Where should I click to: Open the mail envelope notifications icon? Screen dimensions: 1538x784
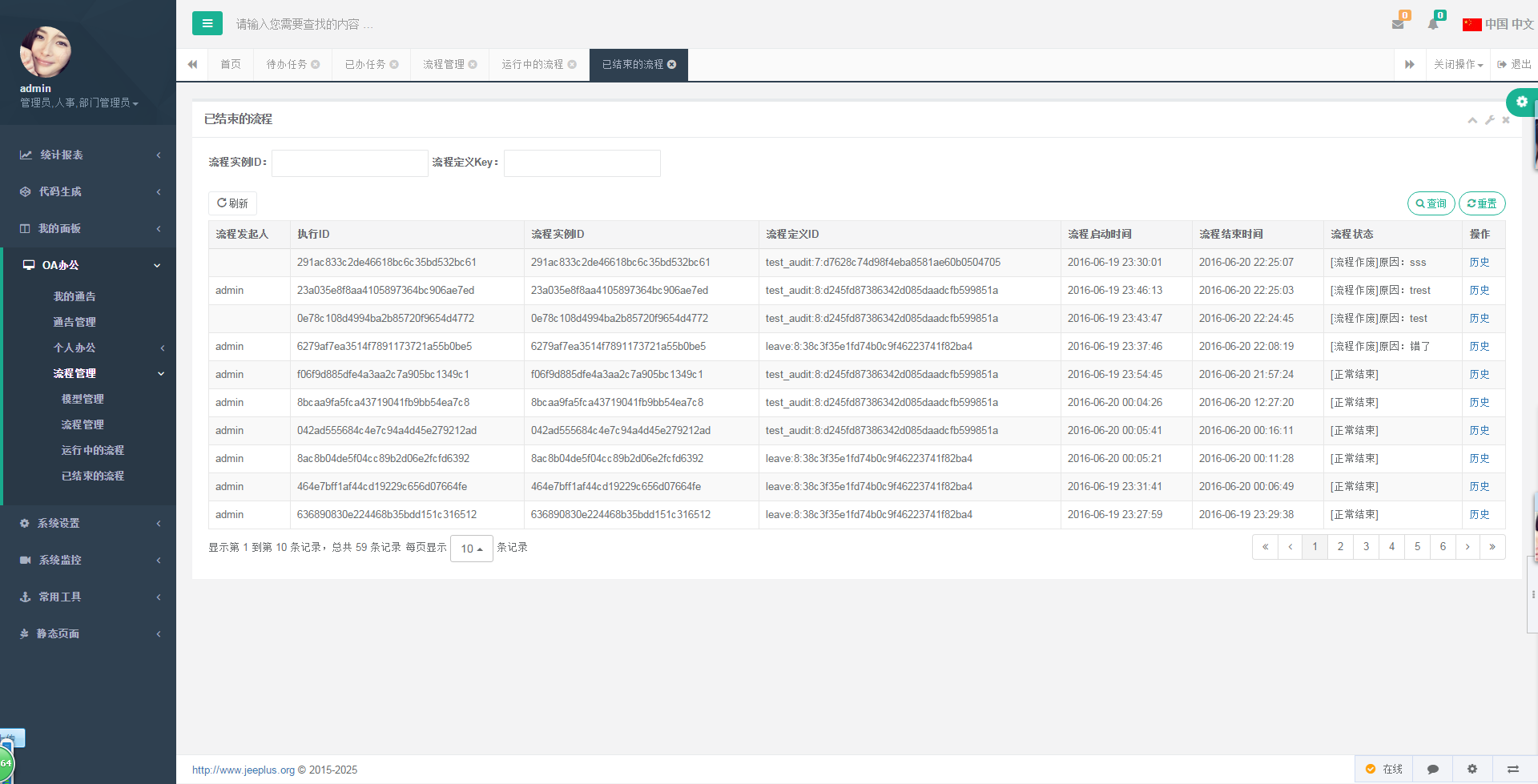(1399, 24)
